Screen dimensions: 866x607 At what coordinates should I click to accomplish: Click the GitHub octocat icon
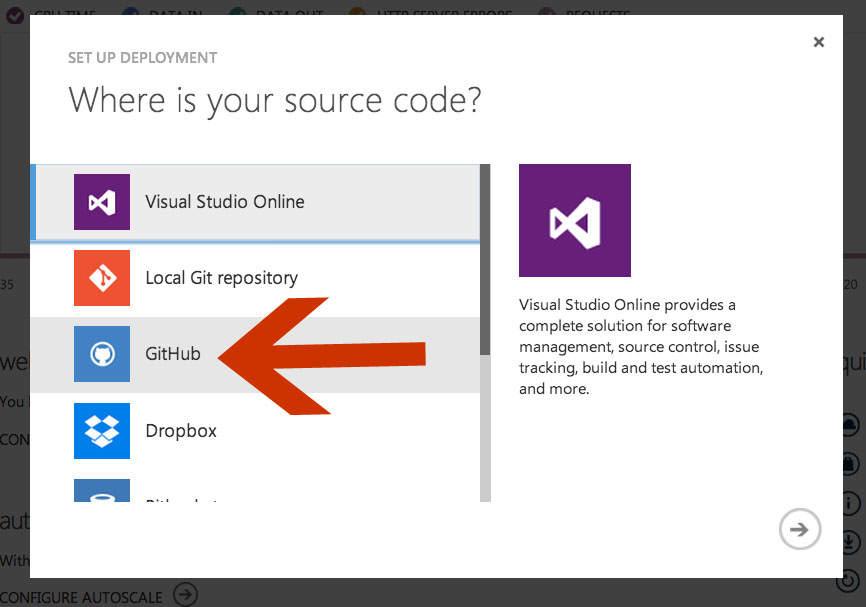click(101, 354)
